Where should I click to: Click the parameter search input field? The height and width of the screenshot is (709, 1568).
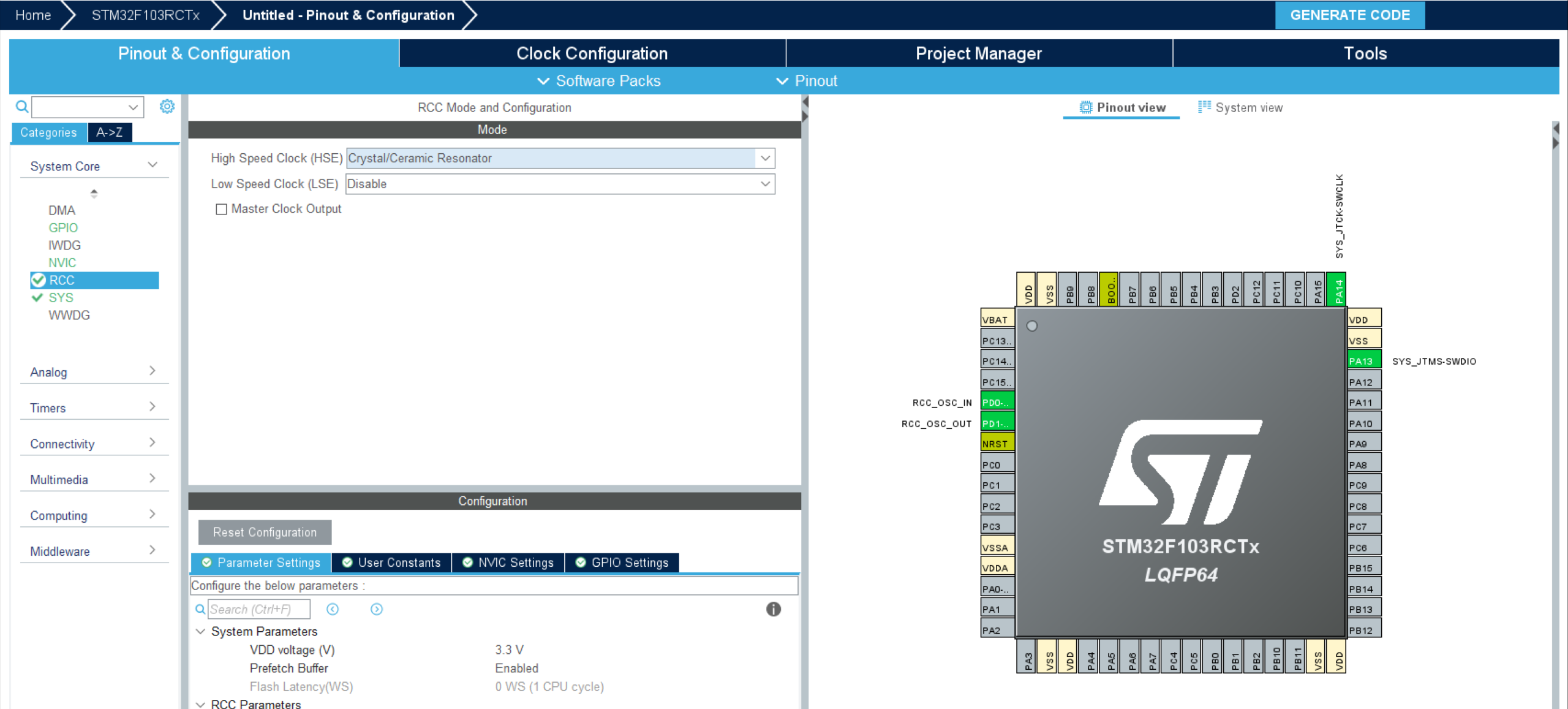[x=258, y=609]
